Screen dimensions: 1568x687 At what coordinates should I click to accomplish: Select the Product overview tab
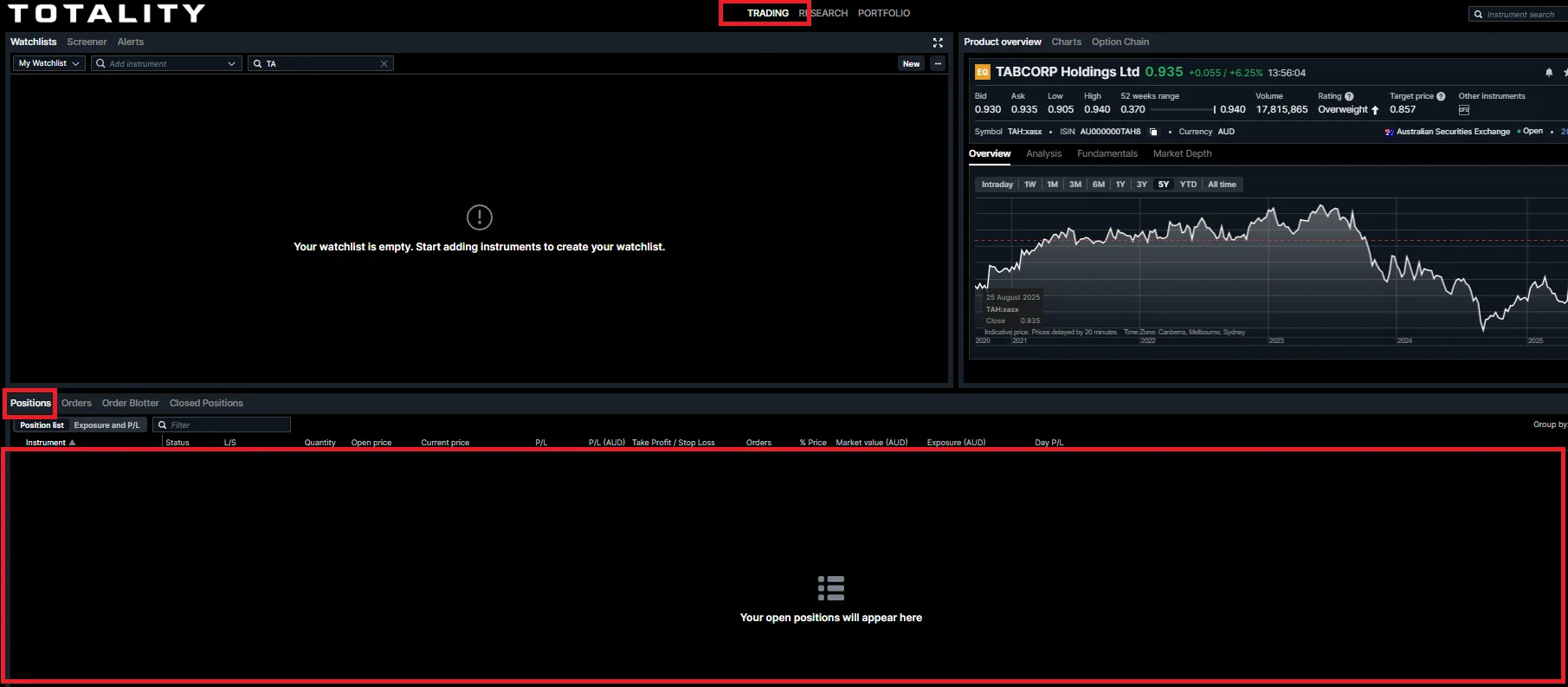pos(1003,42)
